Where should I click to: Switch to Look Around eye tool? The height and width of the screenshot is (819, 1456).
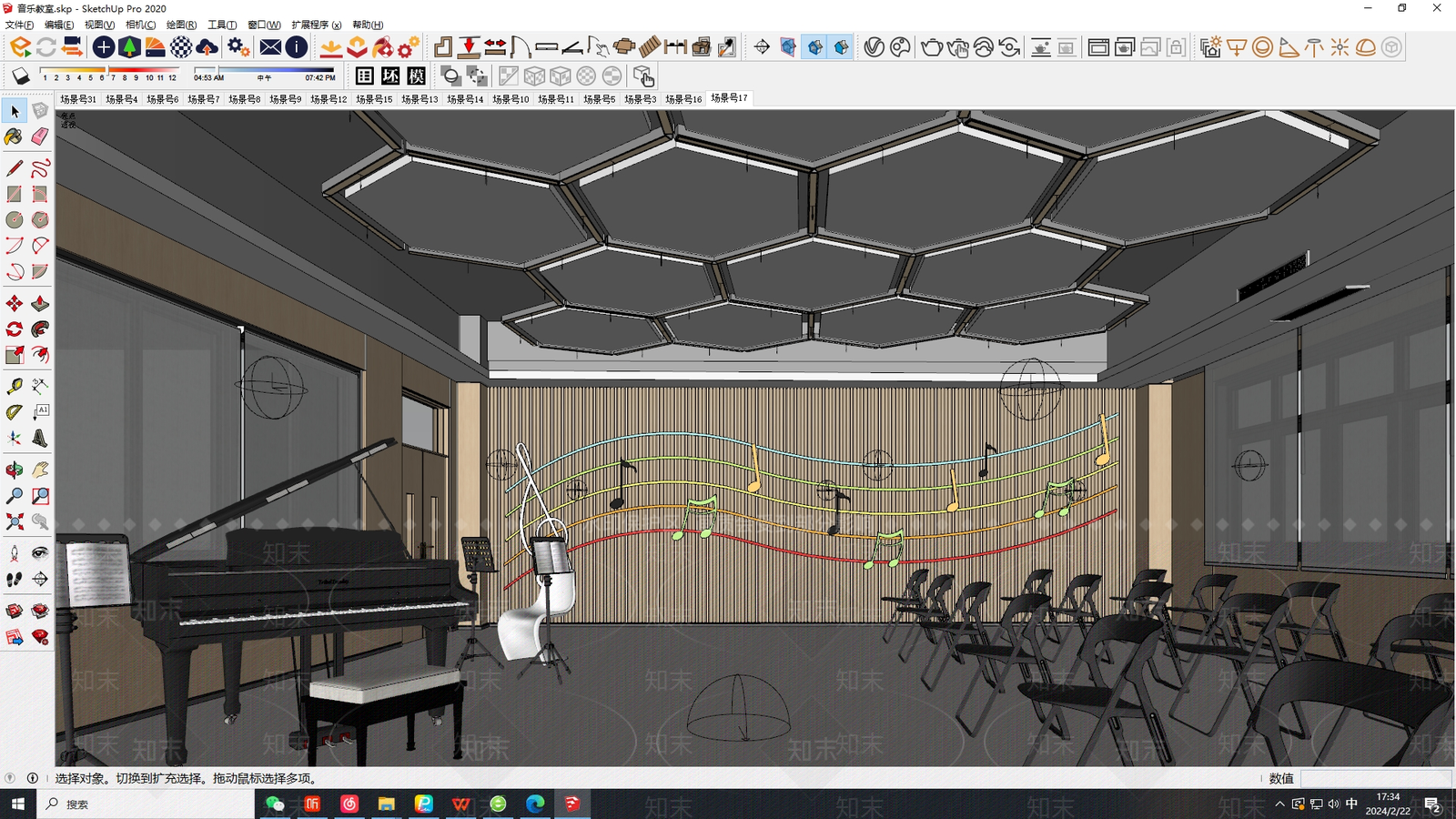pos(40,553)
